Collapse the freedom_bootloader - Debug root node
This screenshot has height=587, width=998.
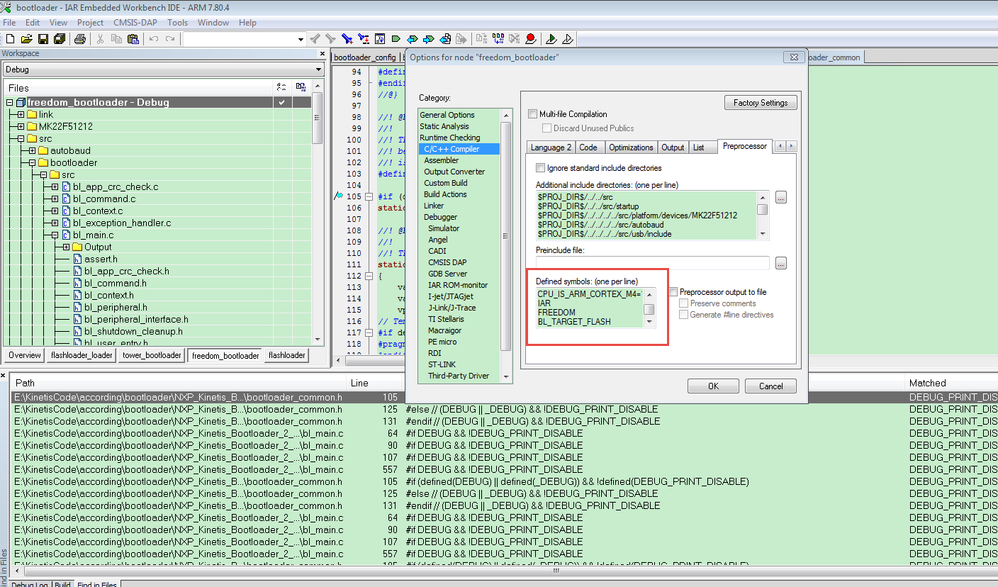10,103
